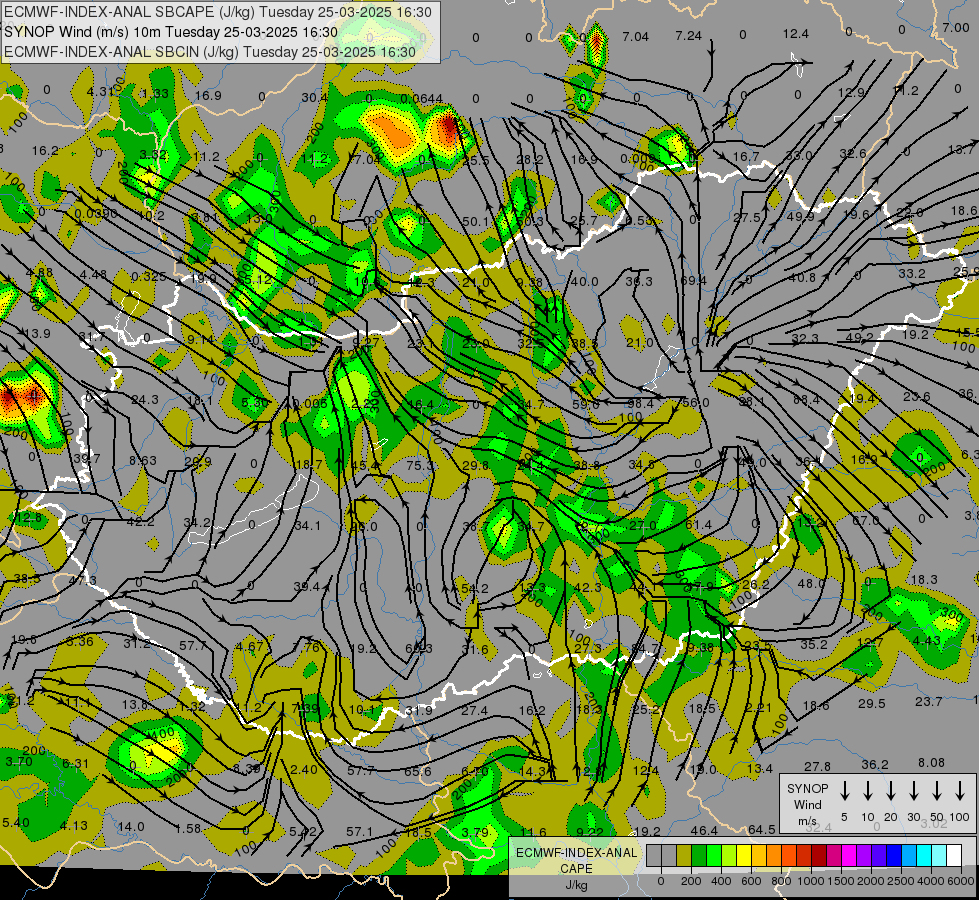Pick the cyan swatch above the 4000 tick
The image size is (979, 900).
pos(924,855)
